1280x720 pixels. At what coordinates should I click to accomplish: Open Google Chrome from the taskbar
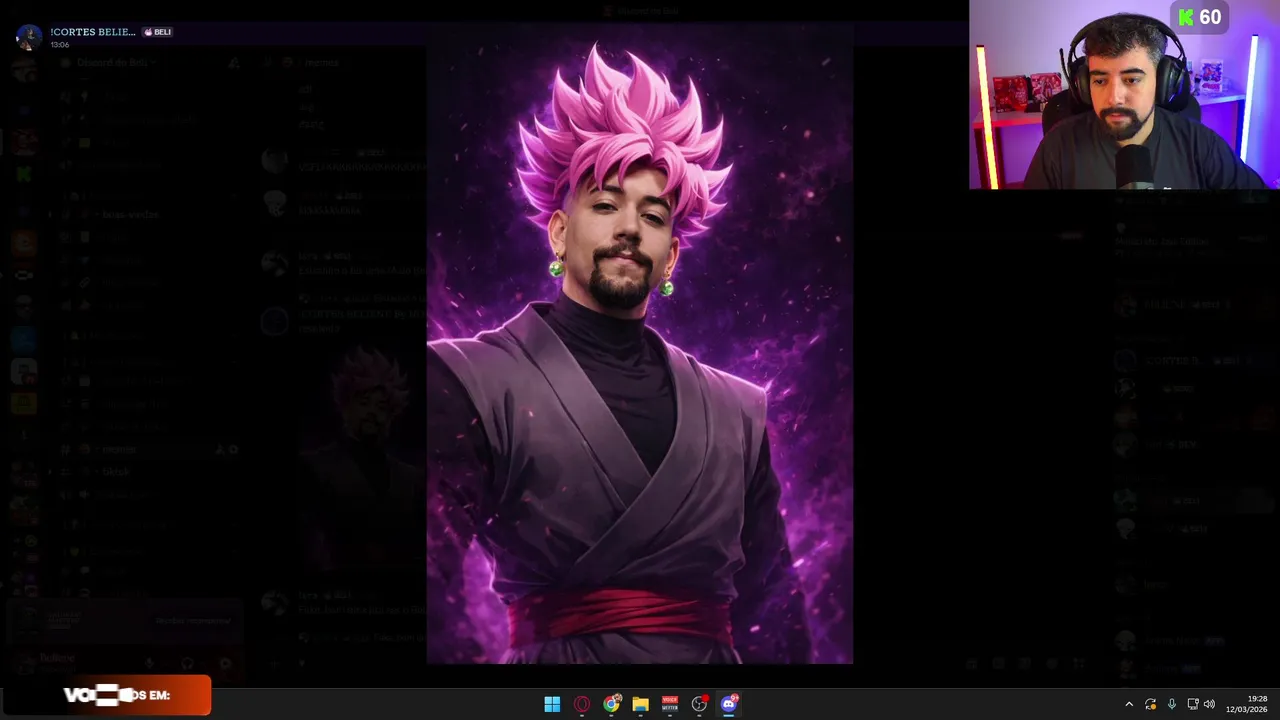pyautogui.click(x=611, y=704)
